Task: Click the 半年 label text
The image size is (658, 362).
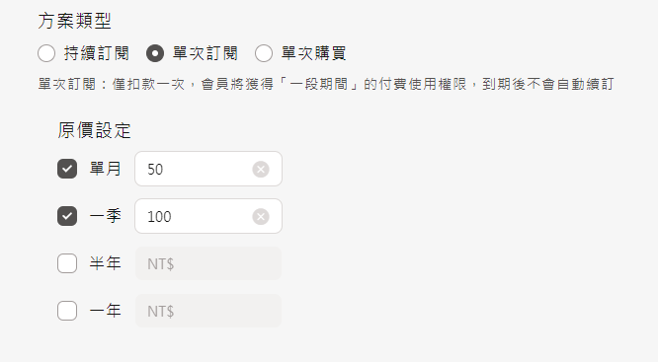Action: pyautogui.click(x=105, y=263)
